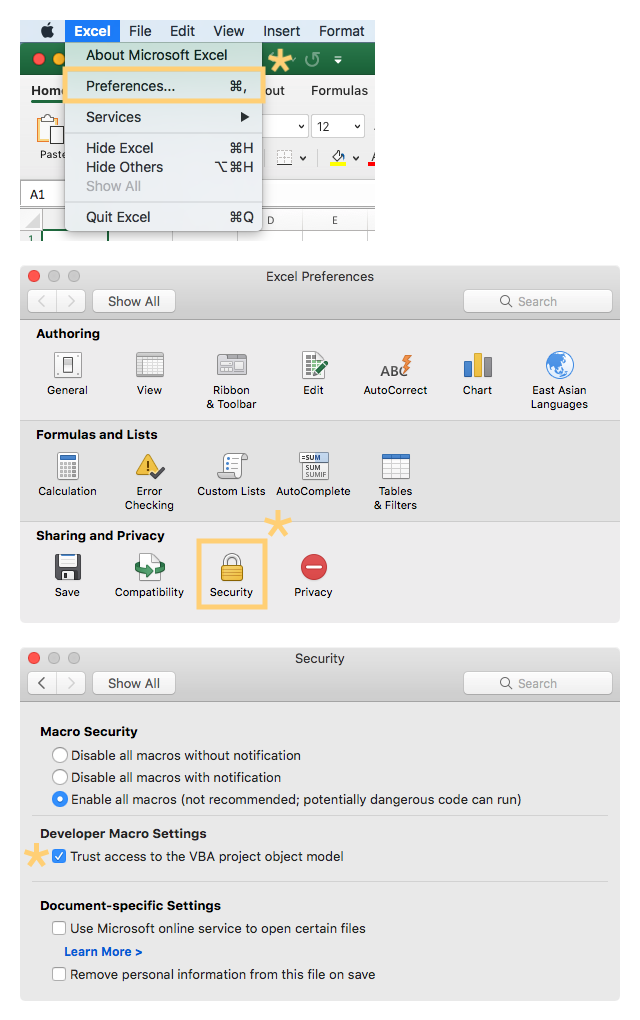This screenshot has width=640, height=1020.
Task: Select Enable all macros option
Action: pos(60,799)
